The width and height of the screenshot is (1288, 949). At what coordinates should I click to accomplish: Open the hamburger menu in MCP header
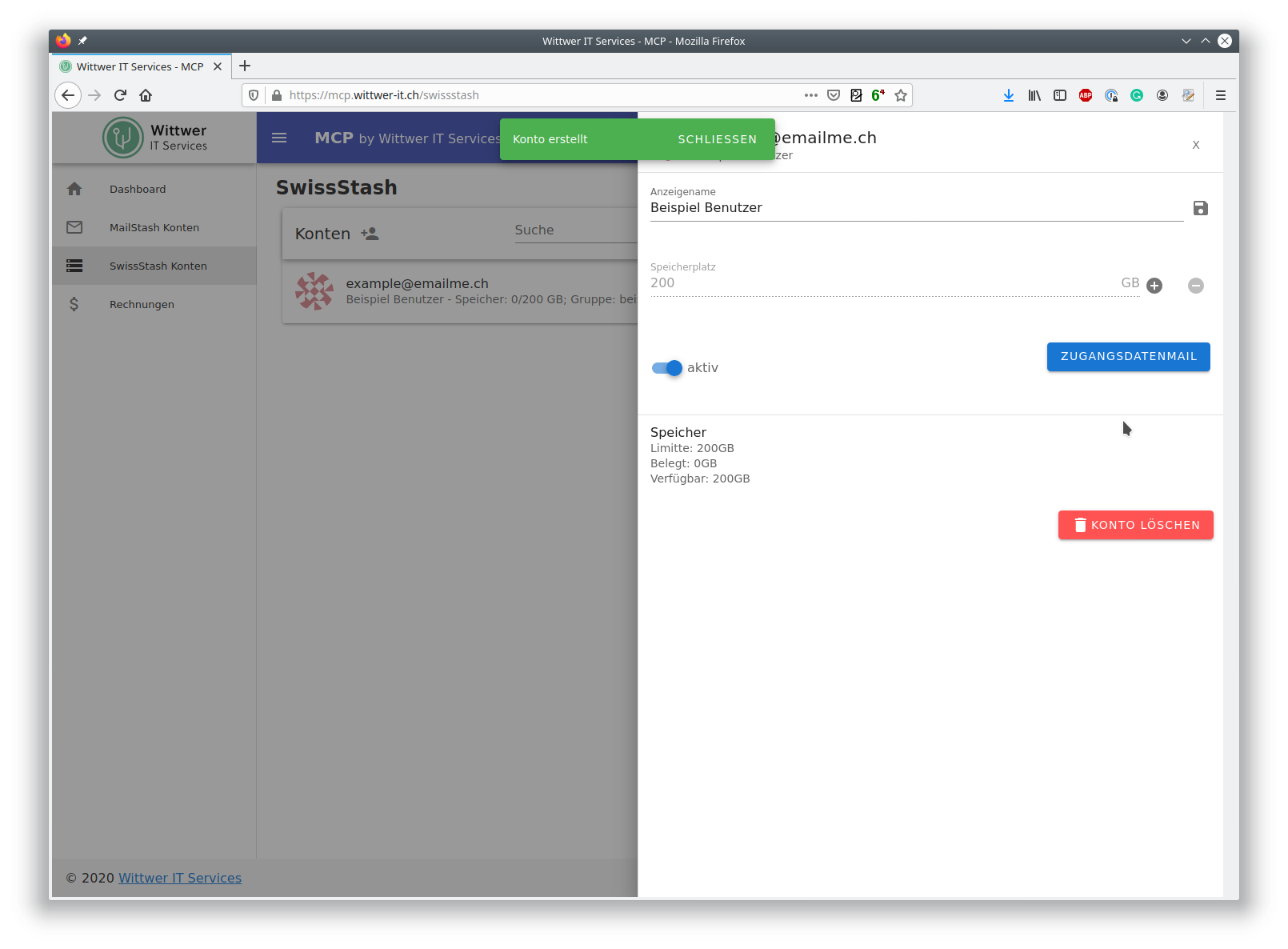(x=279, y=138)
